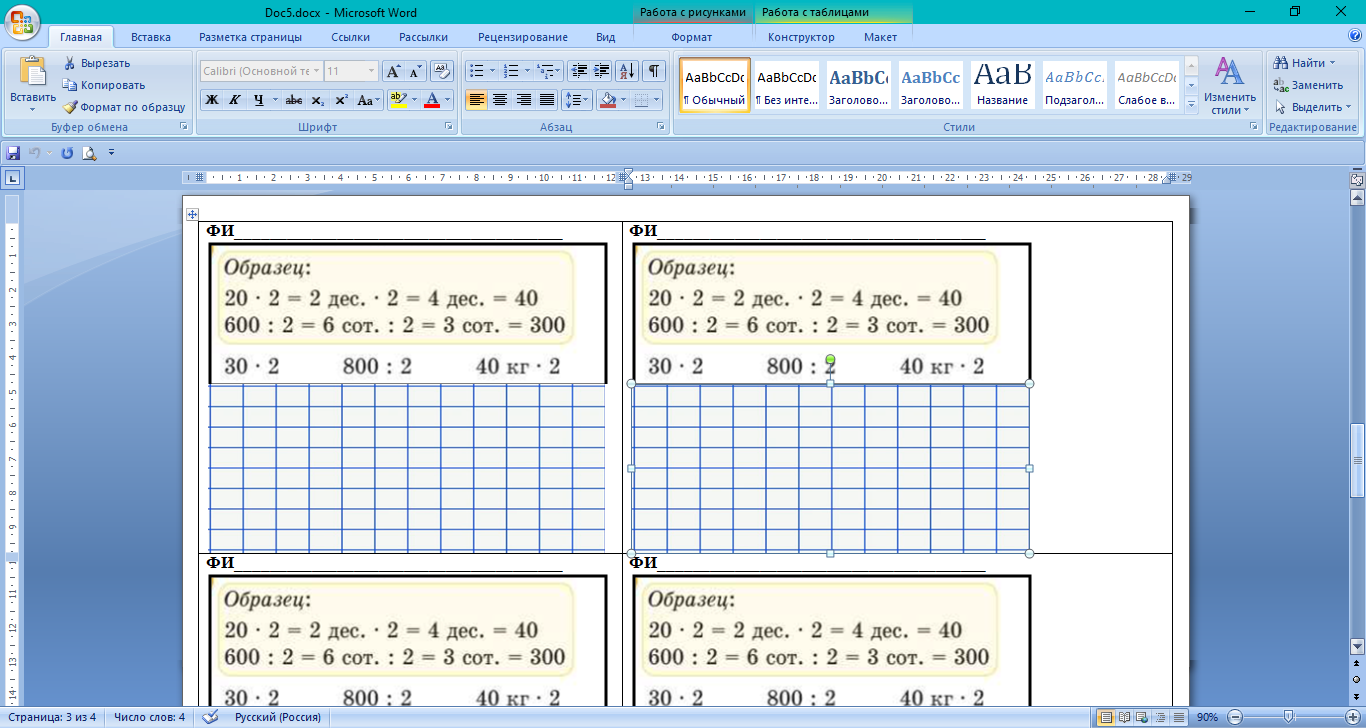Expand underline style arrow
Image resolution: width=1366 pixels, height=728 pixels.
click(275, 100)
